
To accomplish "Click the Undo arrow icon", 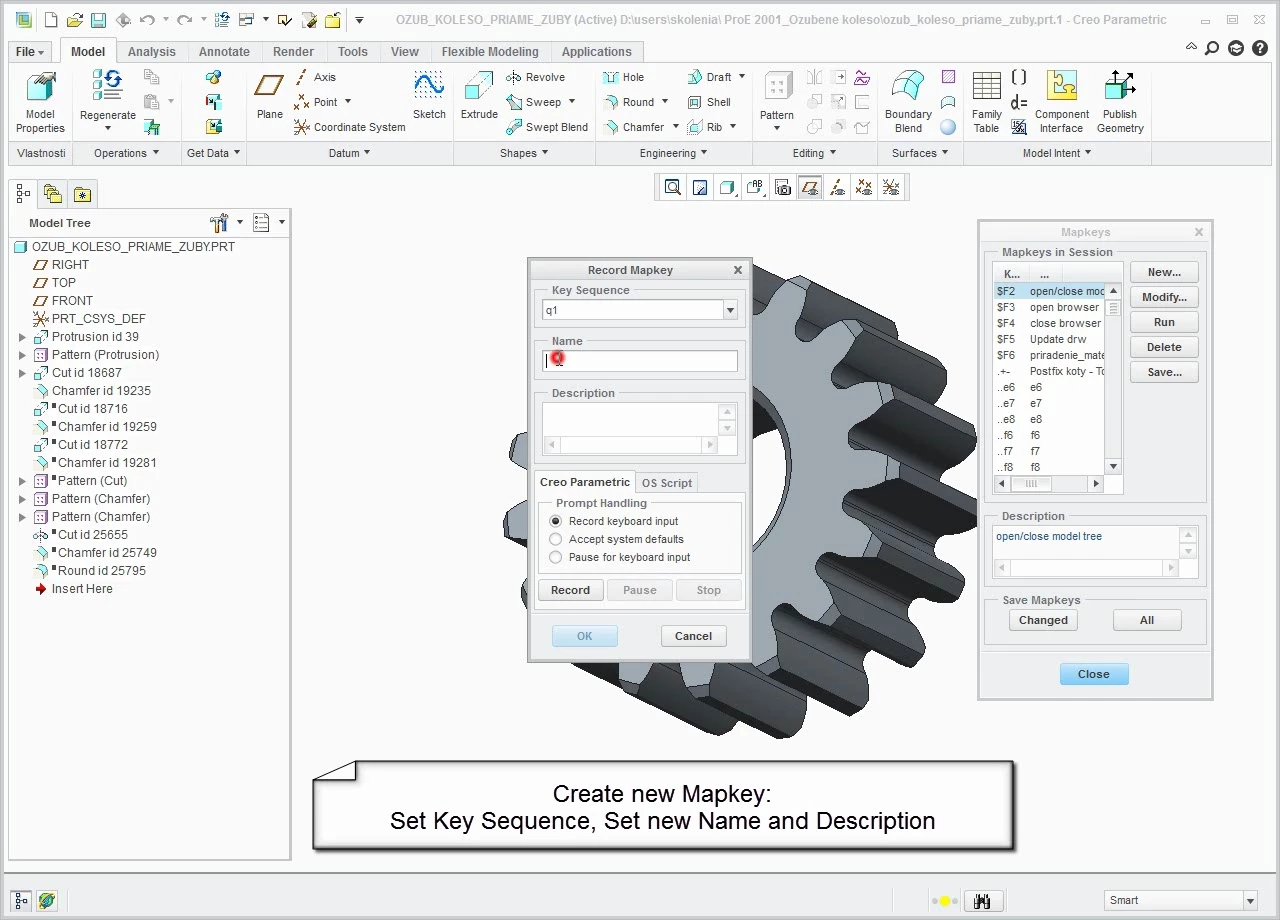I will click(x=147, y=20).
